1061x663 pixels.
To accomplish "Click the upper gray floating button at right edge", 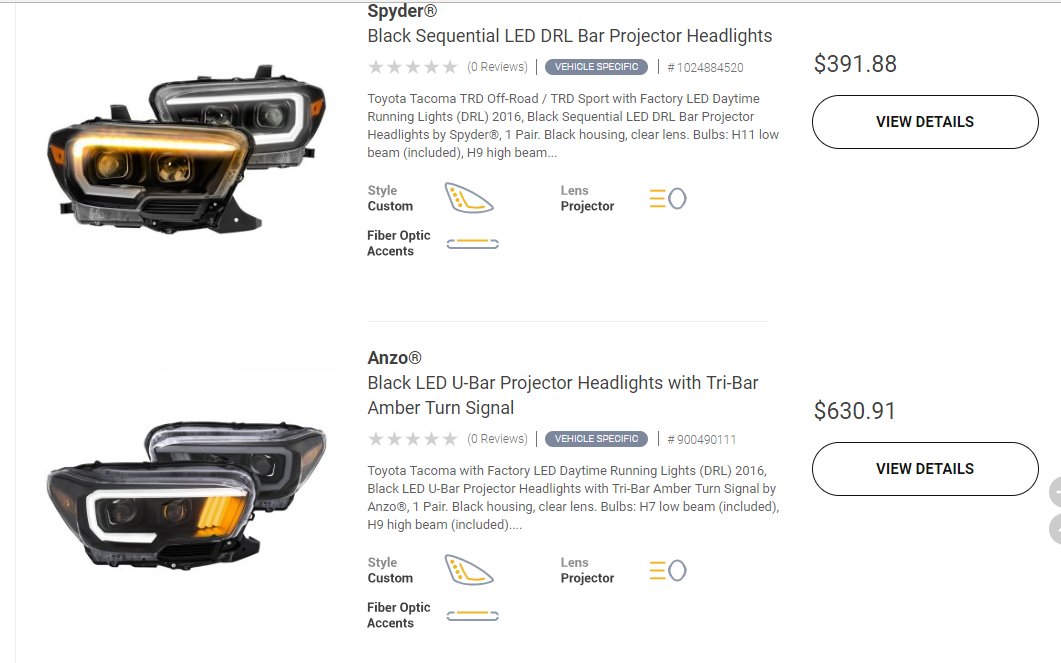I will 1056,492.
